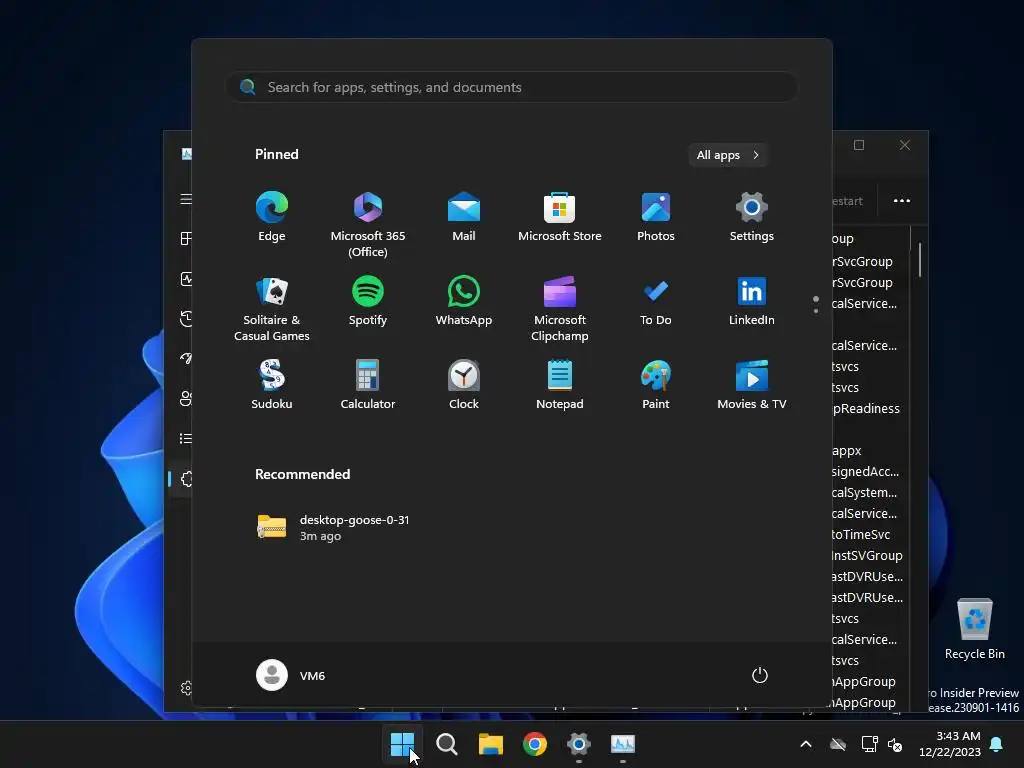1024x768 pixels.
Task: Open Calculator
Action: (368, 385)
